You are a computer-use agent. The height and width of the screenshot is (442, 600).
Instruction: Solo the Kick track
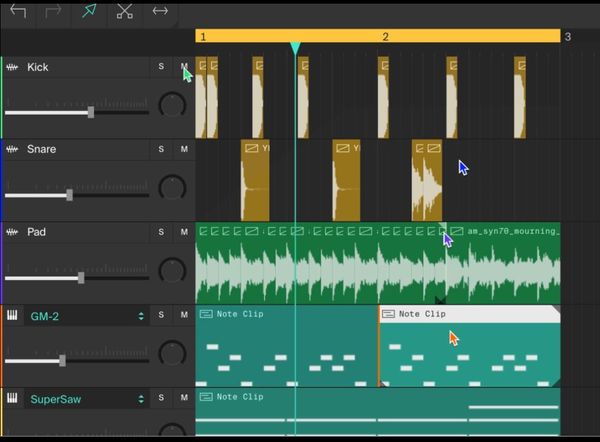point(161,67)
